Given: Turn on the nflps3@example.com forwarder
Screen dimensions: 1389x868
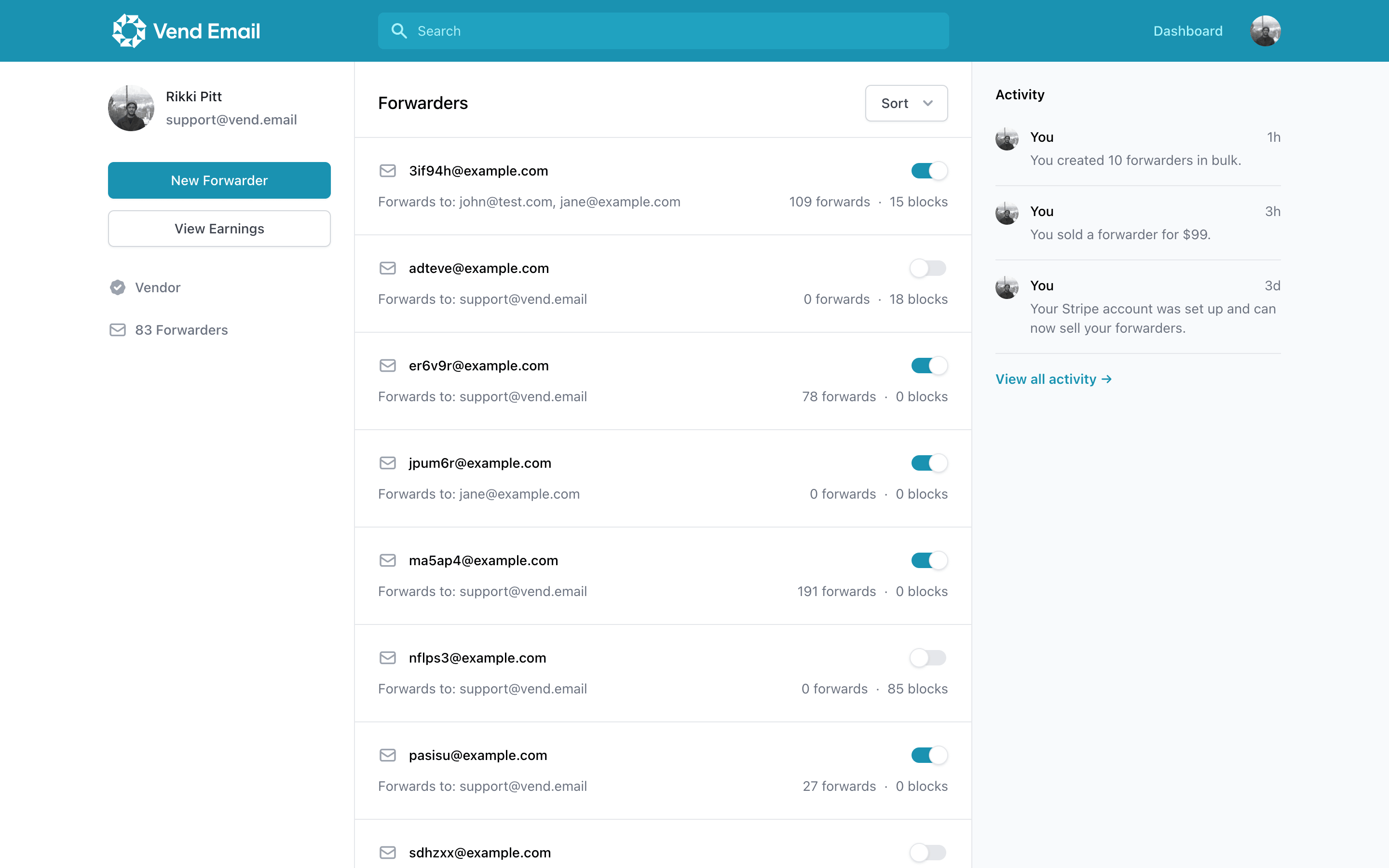Looking at the screenshot, I should coord(927,657).
